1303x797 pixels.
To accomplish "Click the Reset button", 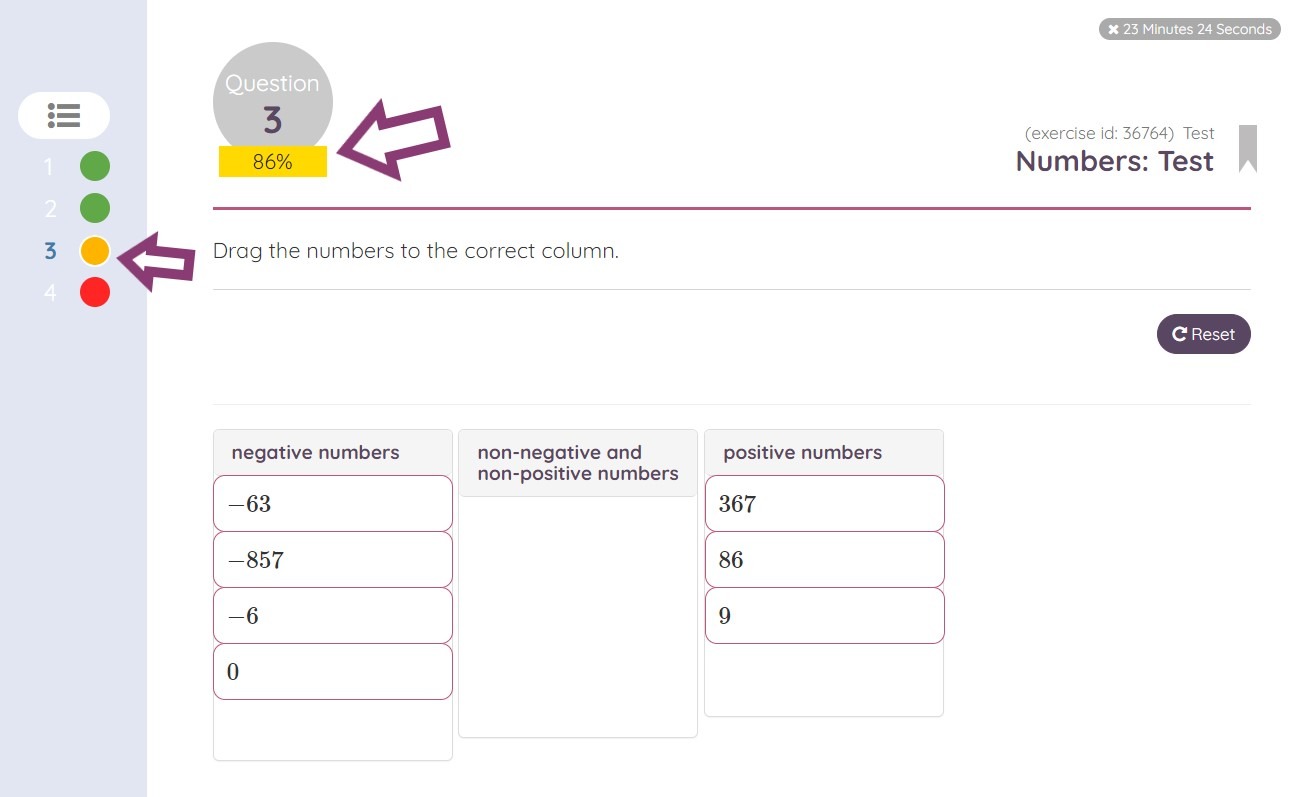I will pyautogui.click(x=1204, y=334).
